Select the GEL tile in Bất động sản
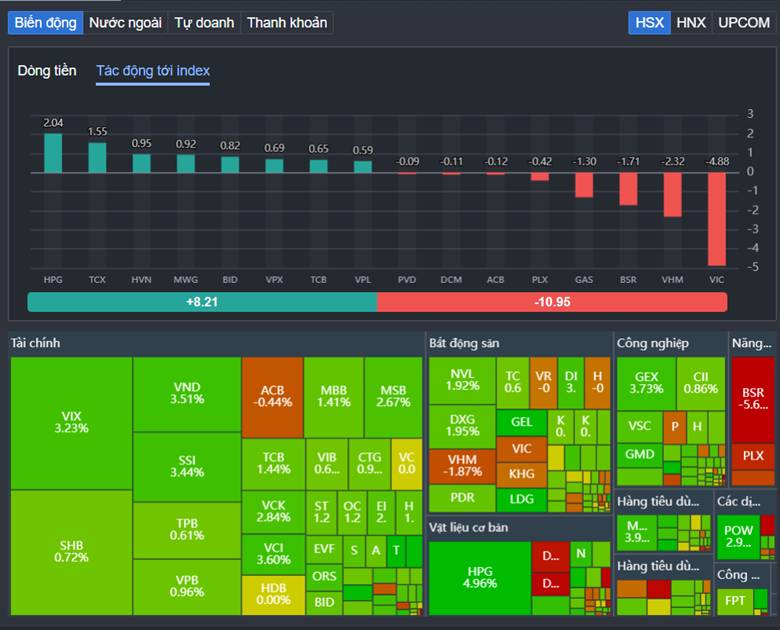Viewport: 780px width, 630px height. (521, 422)
